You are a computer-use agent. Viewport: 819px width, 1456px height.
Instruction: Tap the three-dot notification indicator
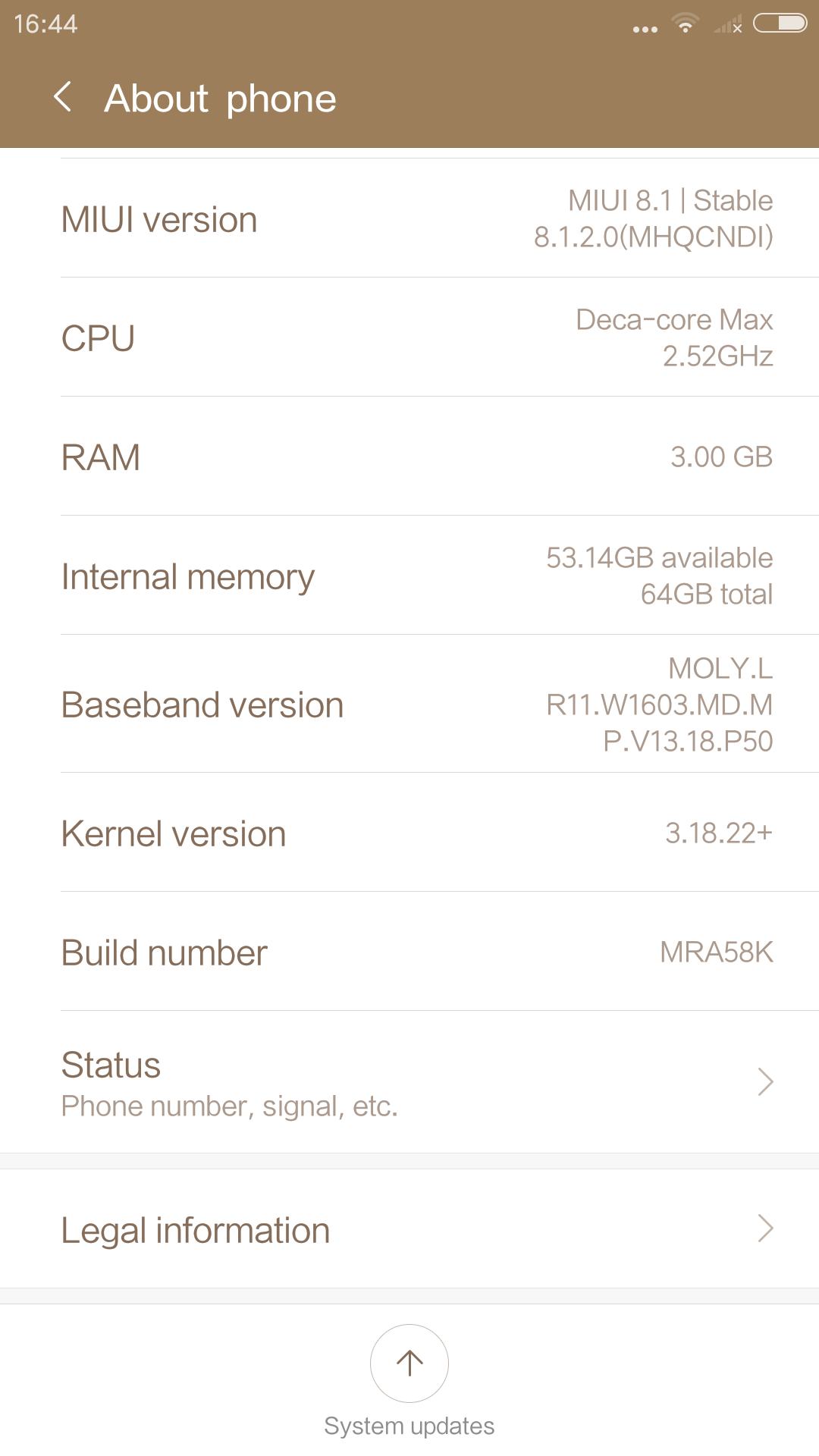click(x=645, y=30)
